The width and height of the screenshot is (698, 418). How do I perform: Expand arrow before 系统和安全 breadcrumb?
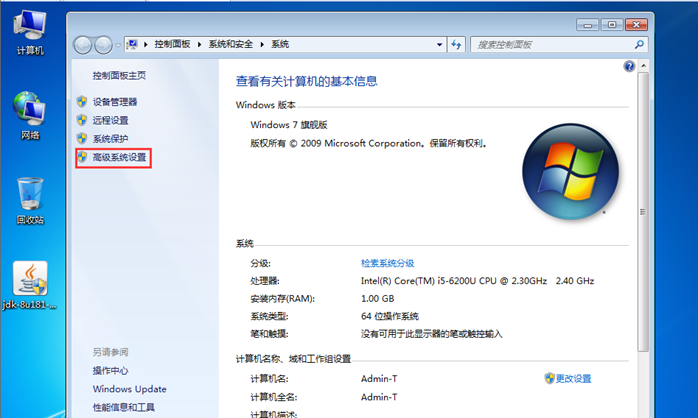tap(199, 45)
